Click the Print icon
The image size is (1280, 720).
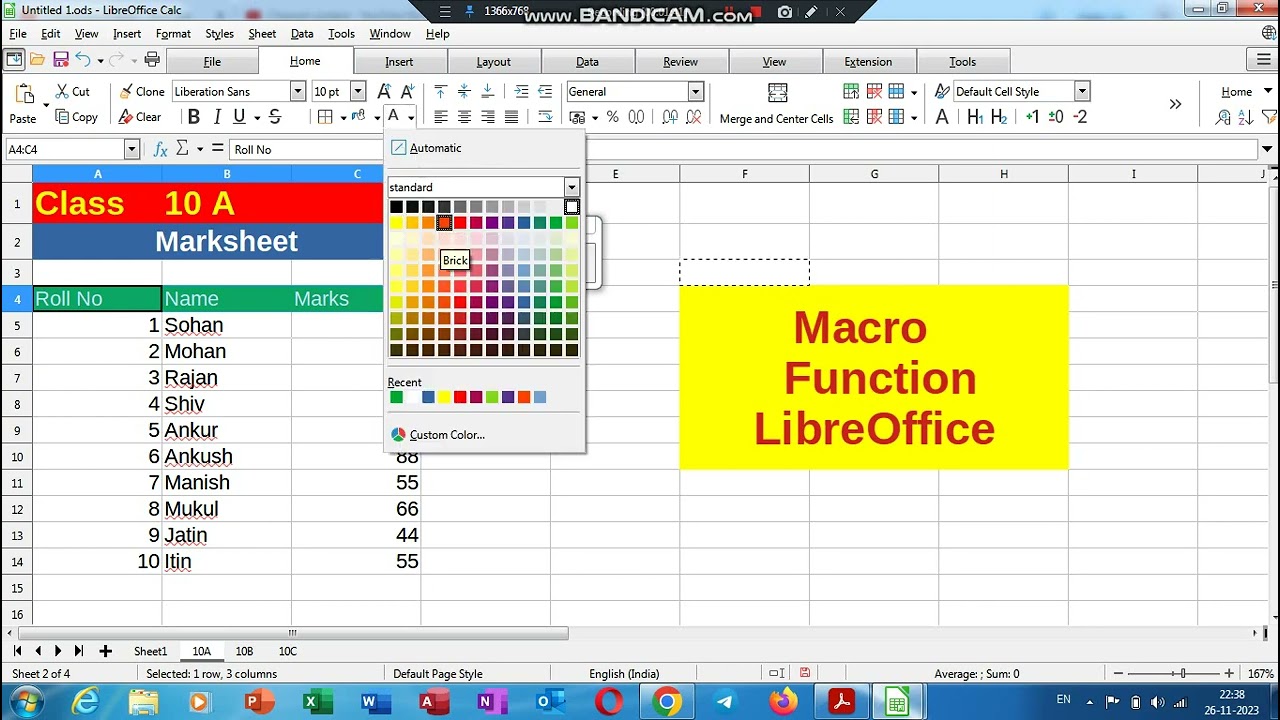click(x=152, y=60)
